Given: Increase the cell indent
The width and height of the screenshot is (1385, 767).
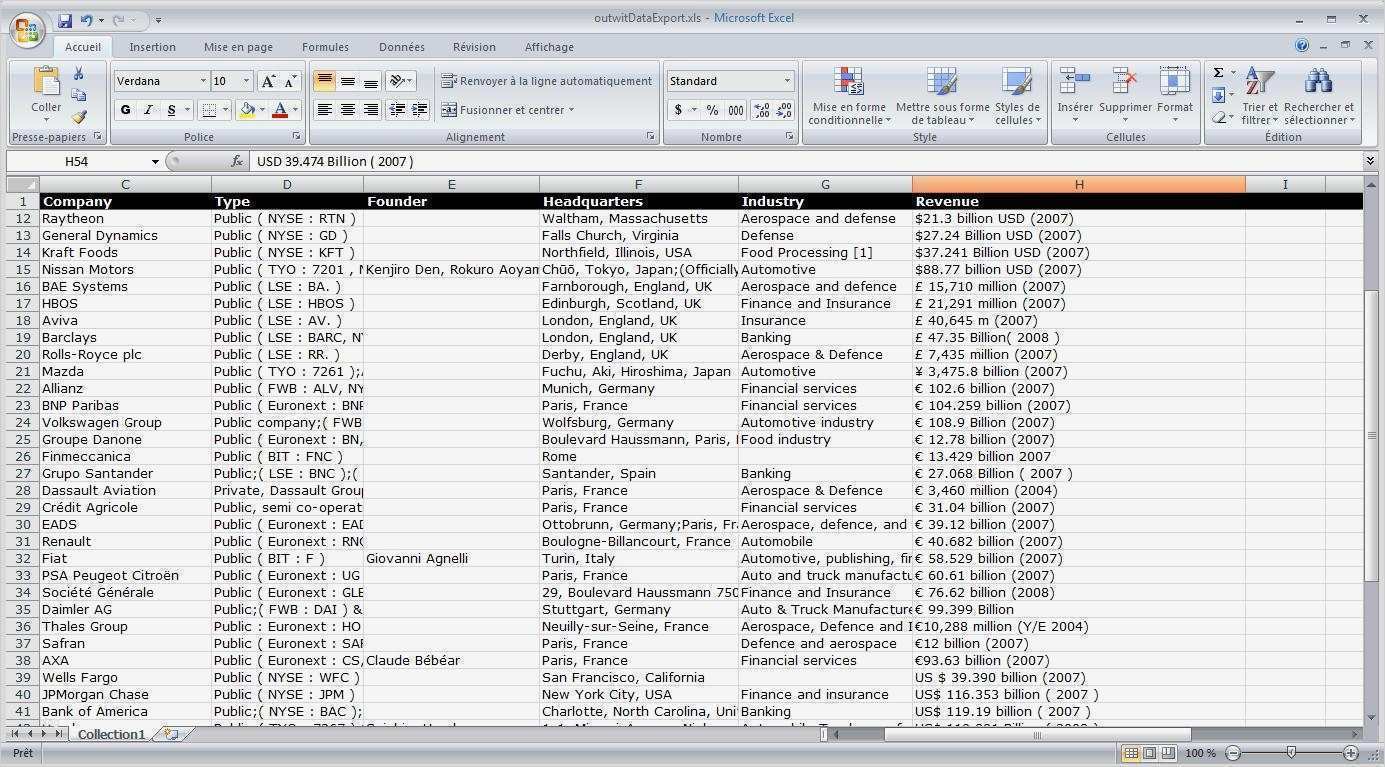Looking at the screenshot, I should pos(419,110).
